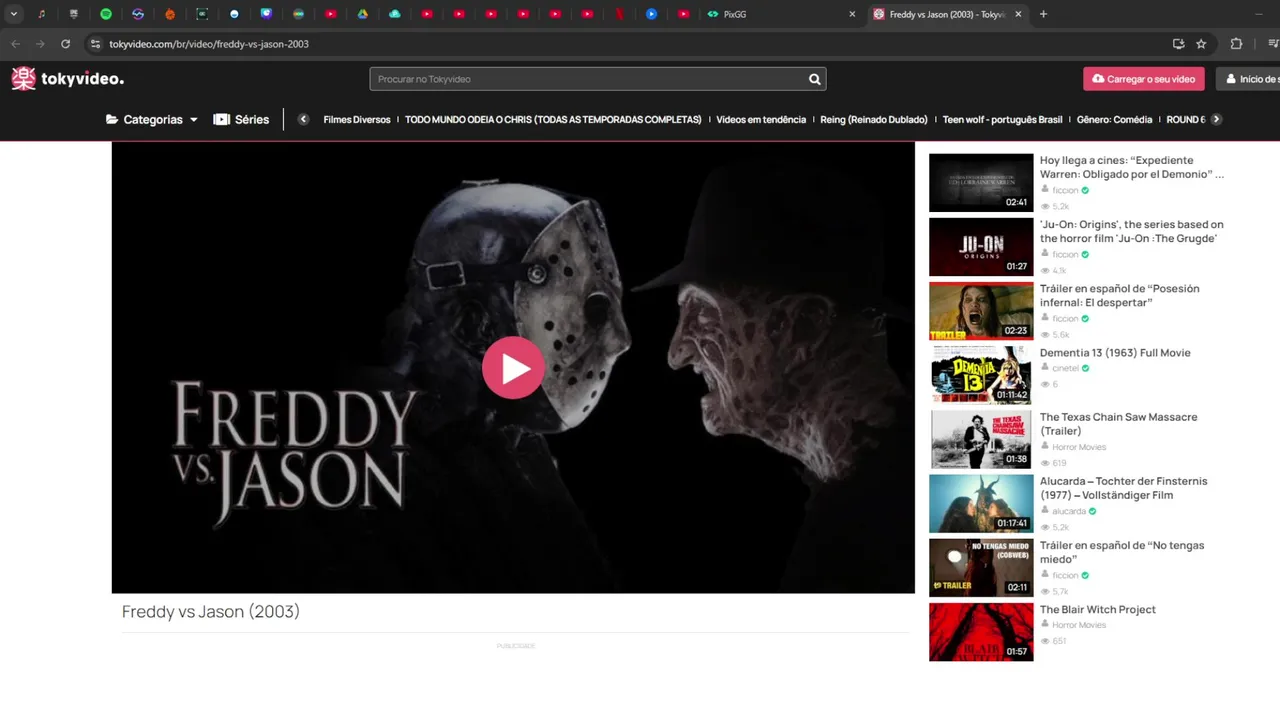Open Reing (Reinado Dublado) category
The height and width of the screenshot is (720, 1280).
874,120
